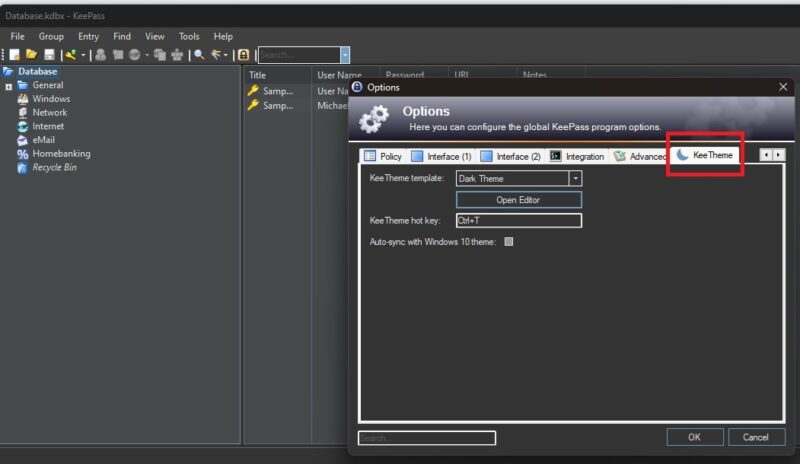Click Cancel in the Options dialog
This screenshot has height=464, width=800.
tap(756, 437)
